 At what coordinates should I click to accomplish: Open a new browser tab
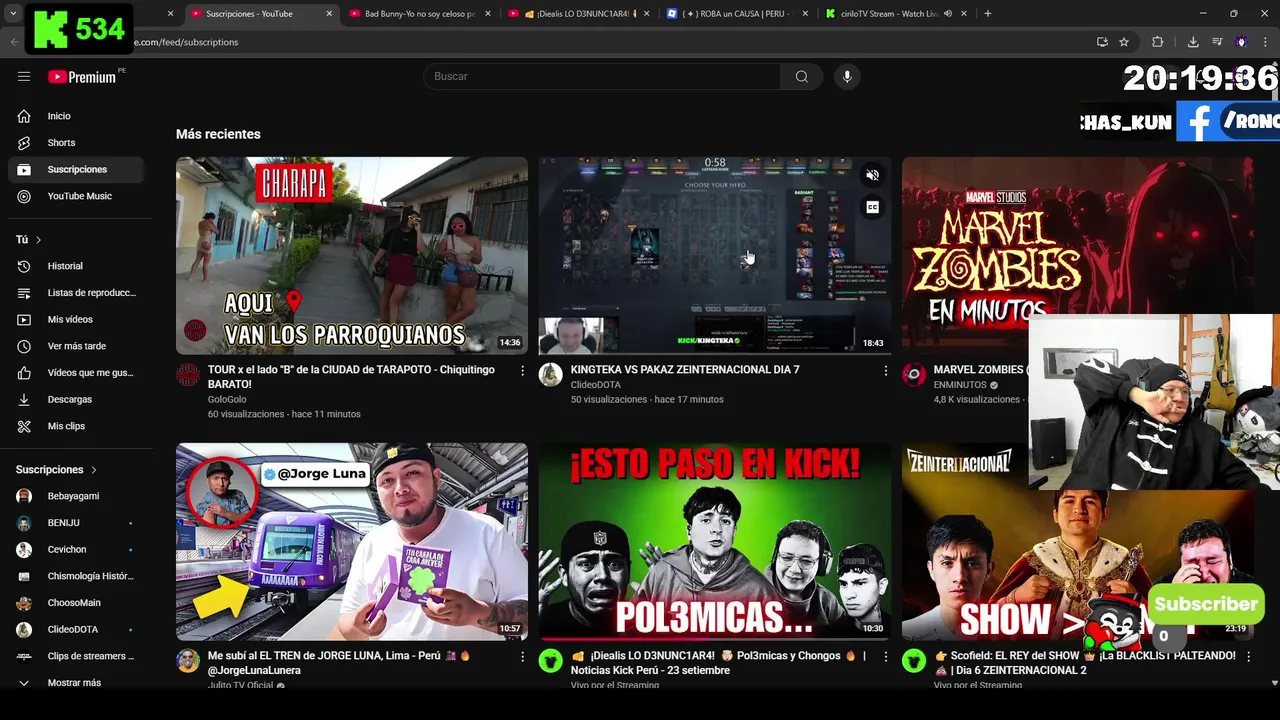click(x=988, y=14)
